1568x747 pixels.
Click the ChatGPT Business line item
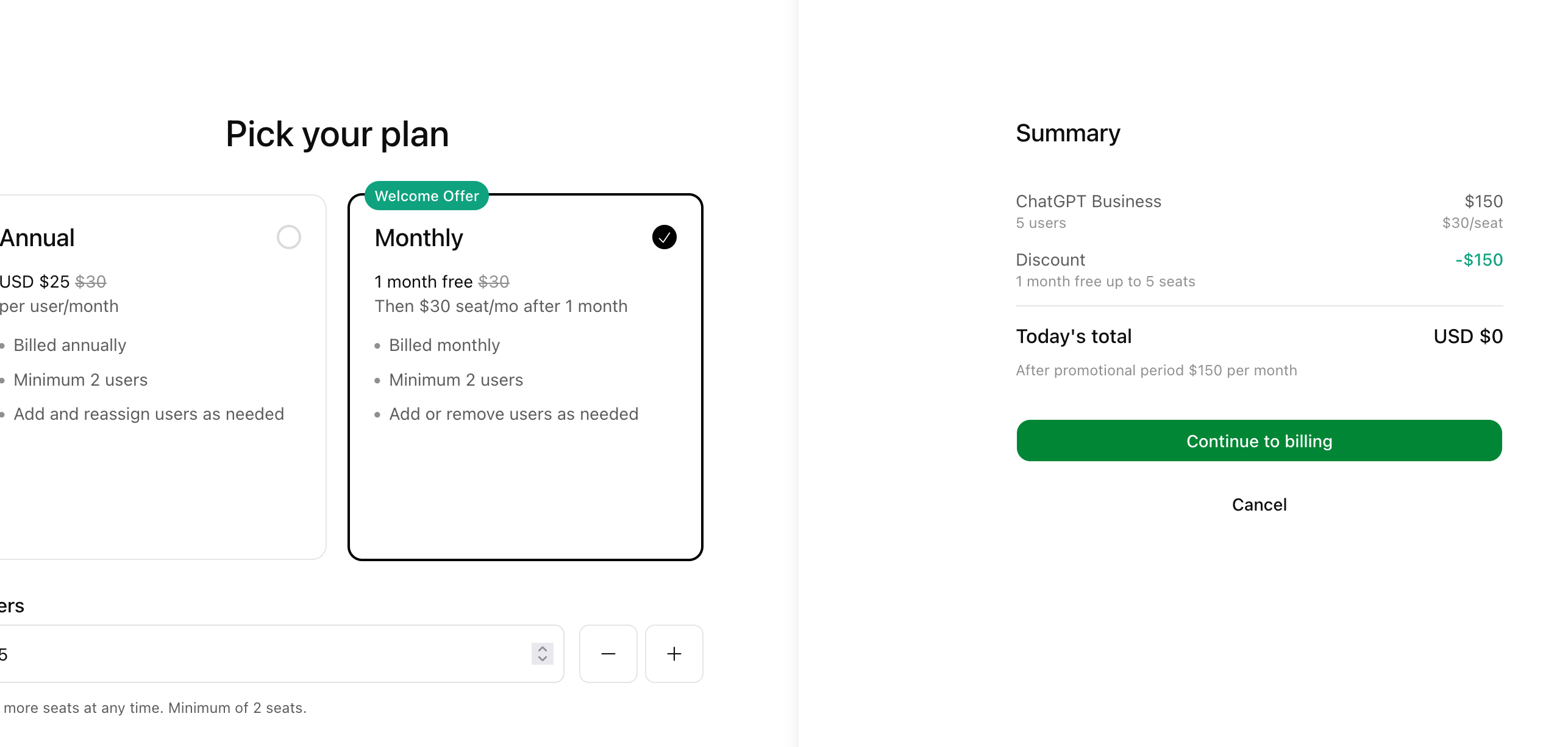pos(1088,201)
